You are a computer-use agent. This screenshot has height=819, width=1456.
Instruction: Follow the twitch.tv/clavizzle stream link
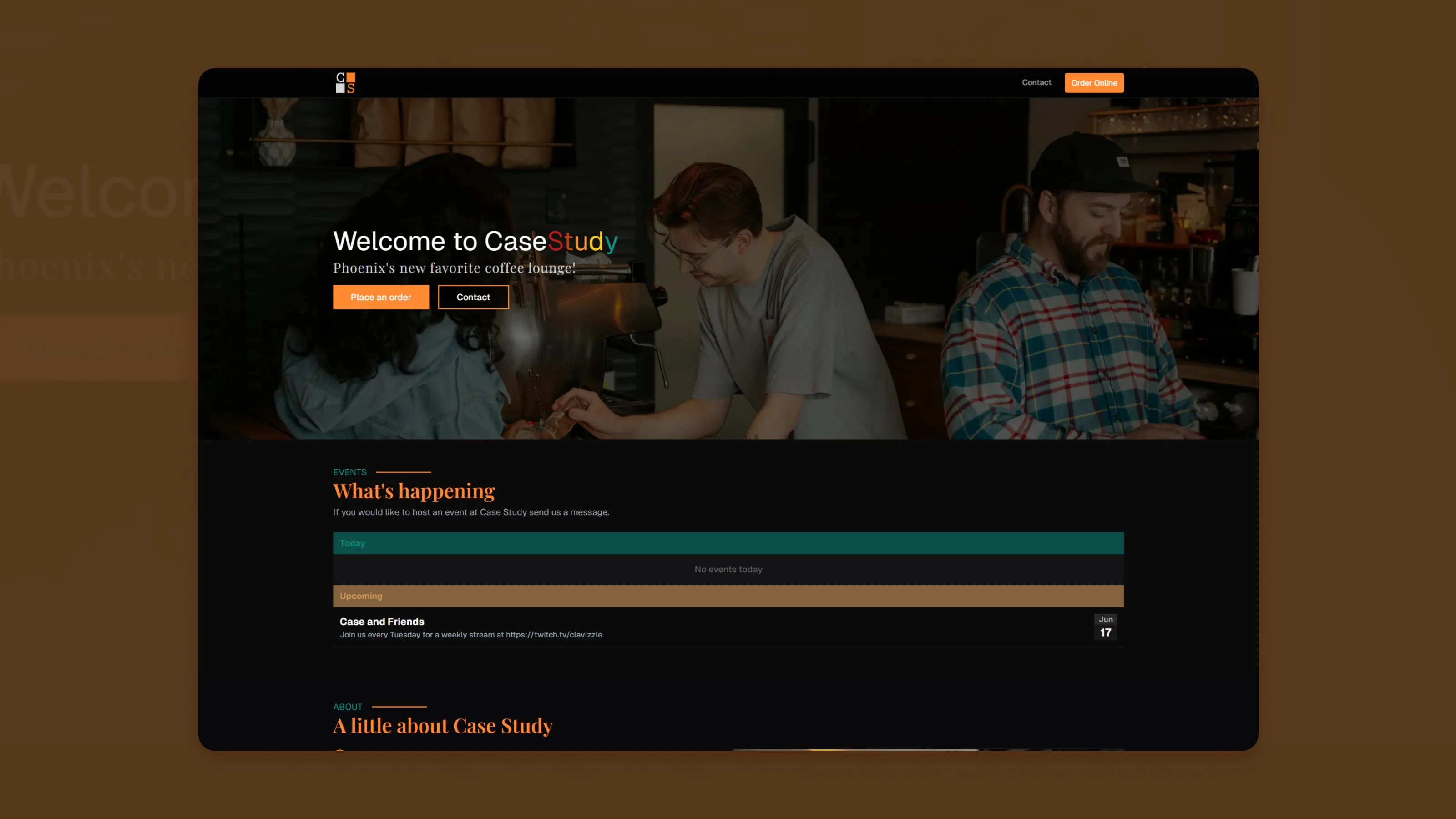[x=553, y=635]
